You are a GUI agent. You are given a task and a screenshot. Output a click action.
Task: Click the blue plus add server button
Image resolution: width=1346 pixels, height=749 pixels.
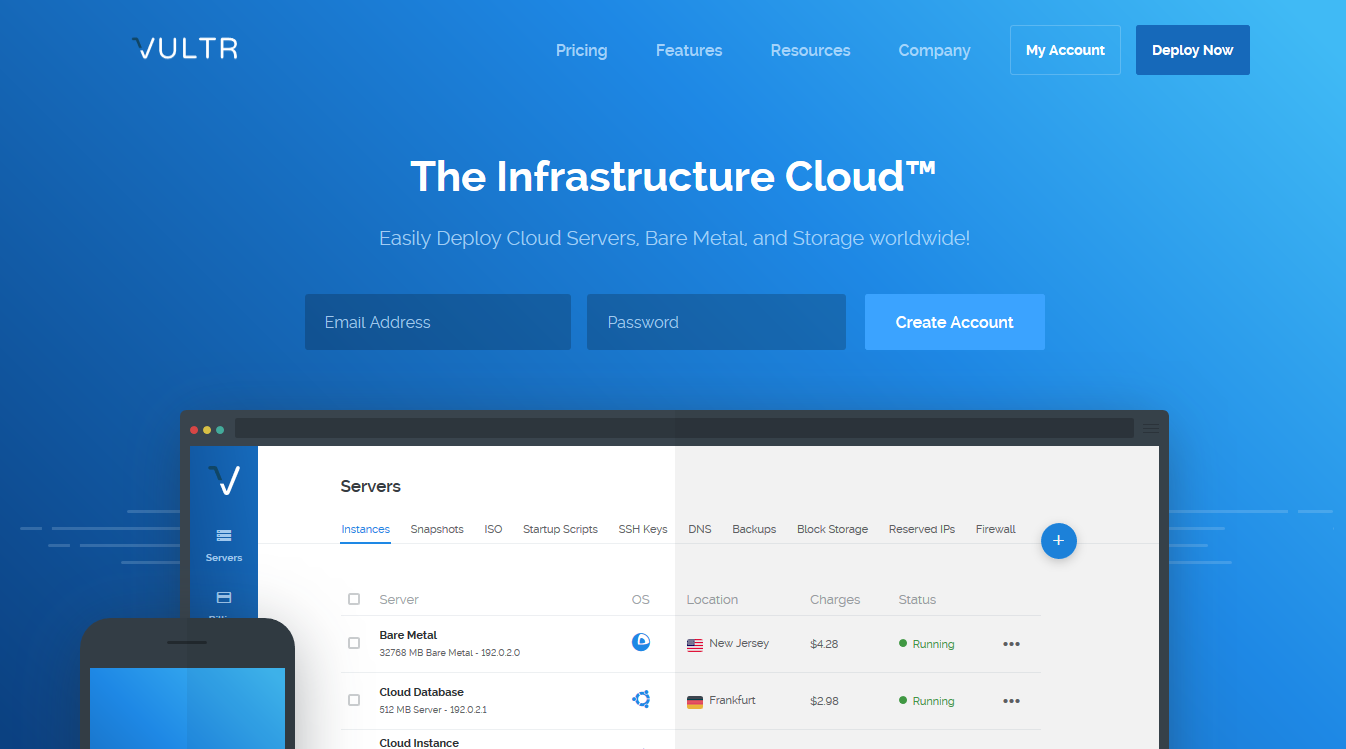pyautogui.click(x=1059, y=541)
